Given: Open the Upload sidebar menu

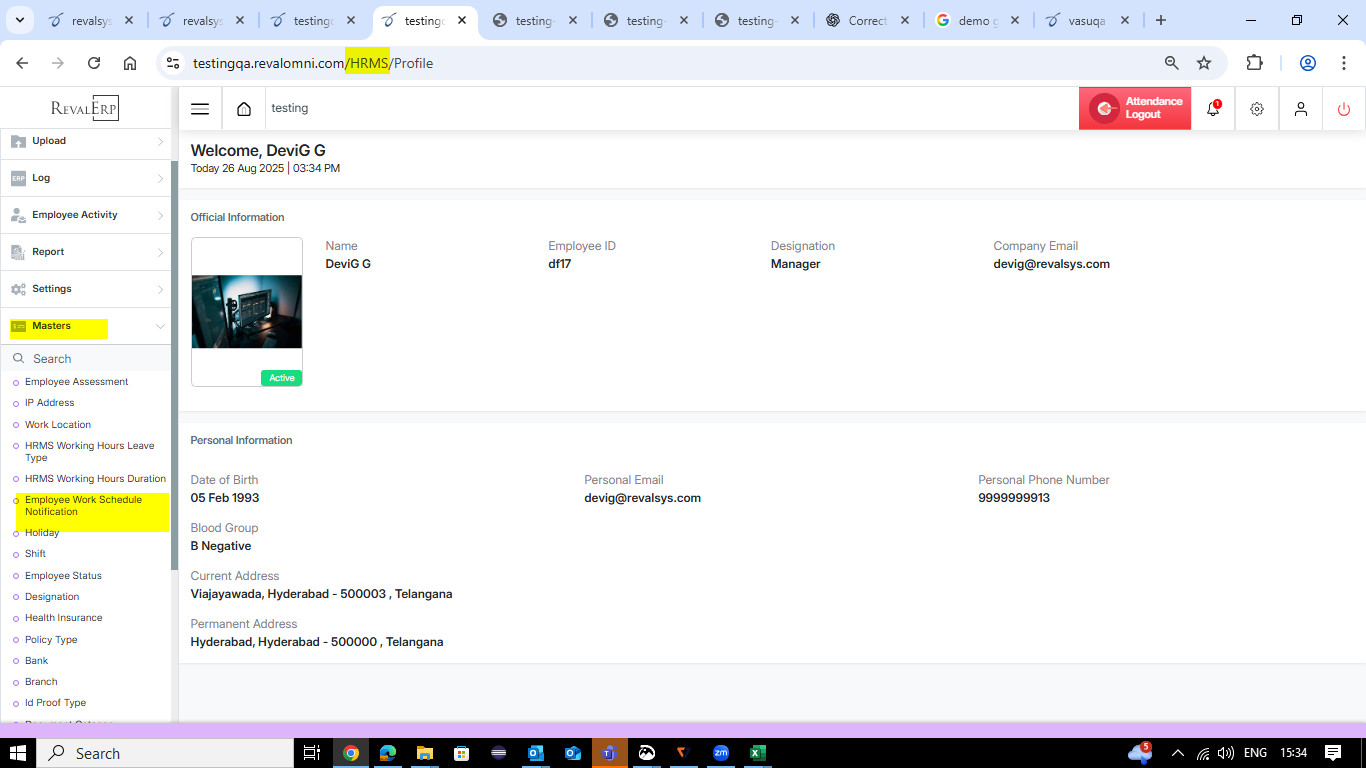Looking at the screenshot, I should click(85, 141).
